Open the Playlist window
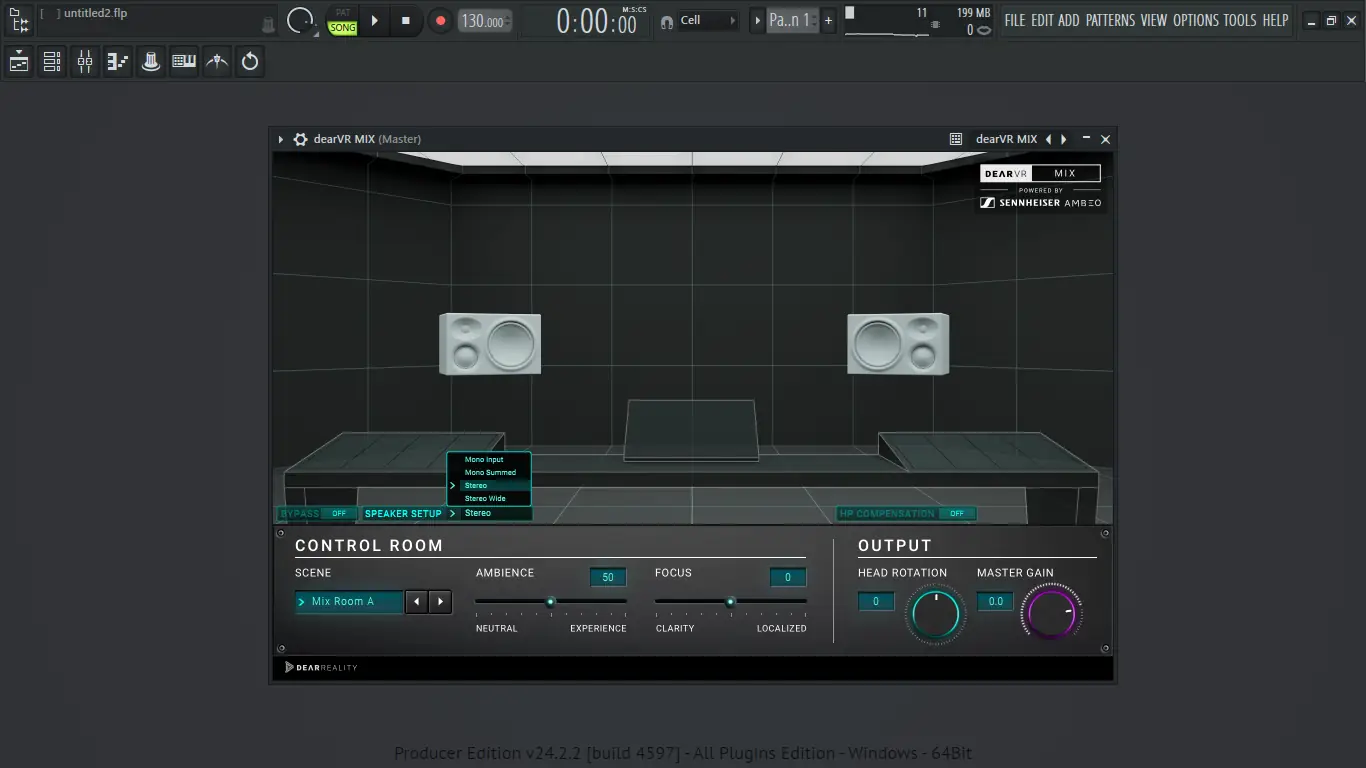1366x768 pixels. tap(18, 61)
